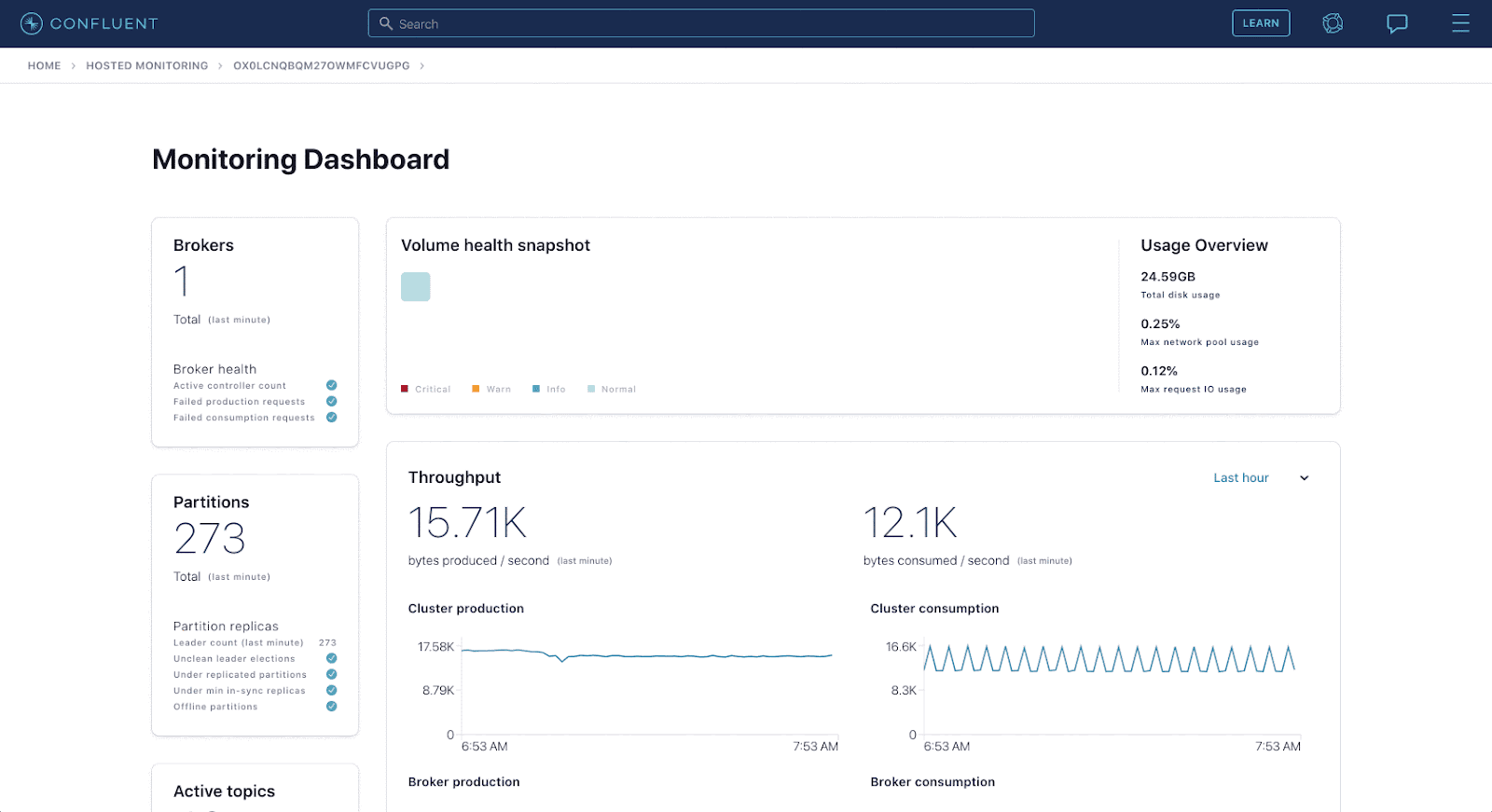Open the Last hour time range dropdown
The image size is (1492, 812).
tap(1240, 478)
